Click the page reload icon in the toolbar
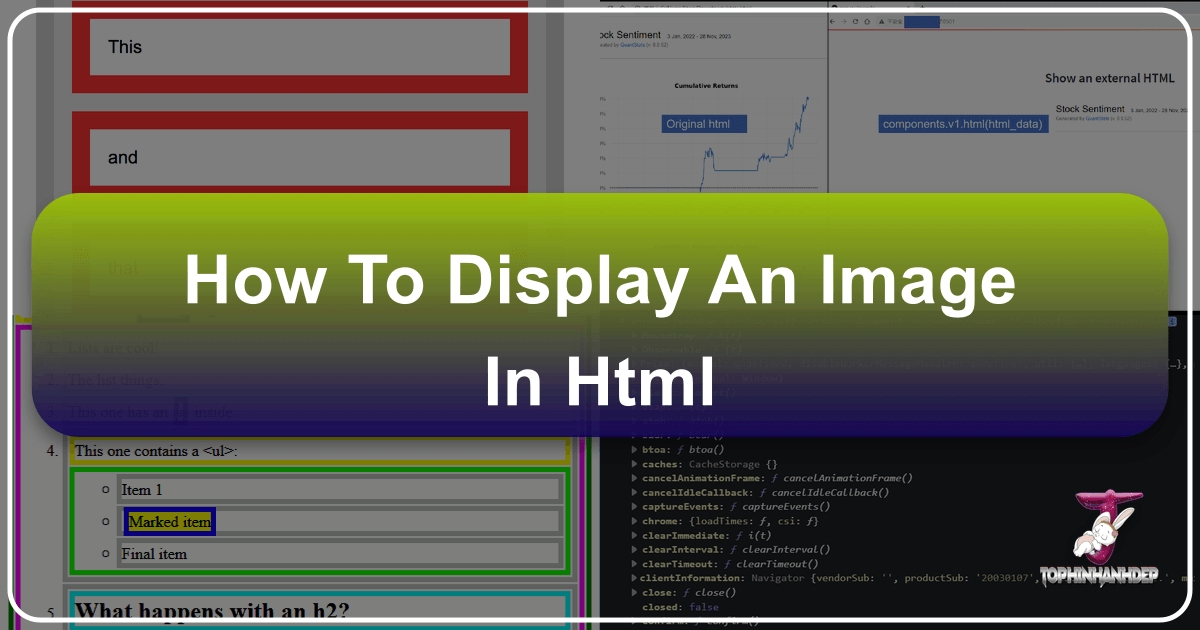Screen dimensions: 1200x630 tap(855, 21)
